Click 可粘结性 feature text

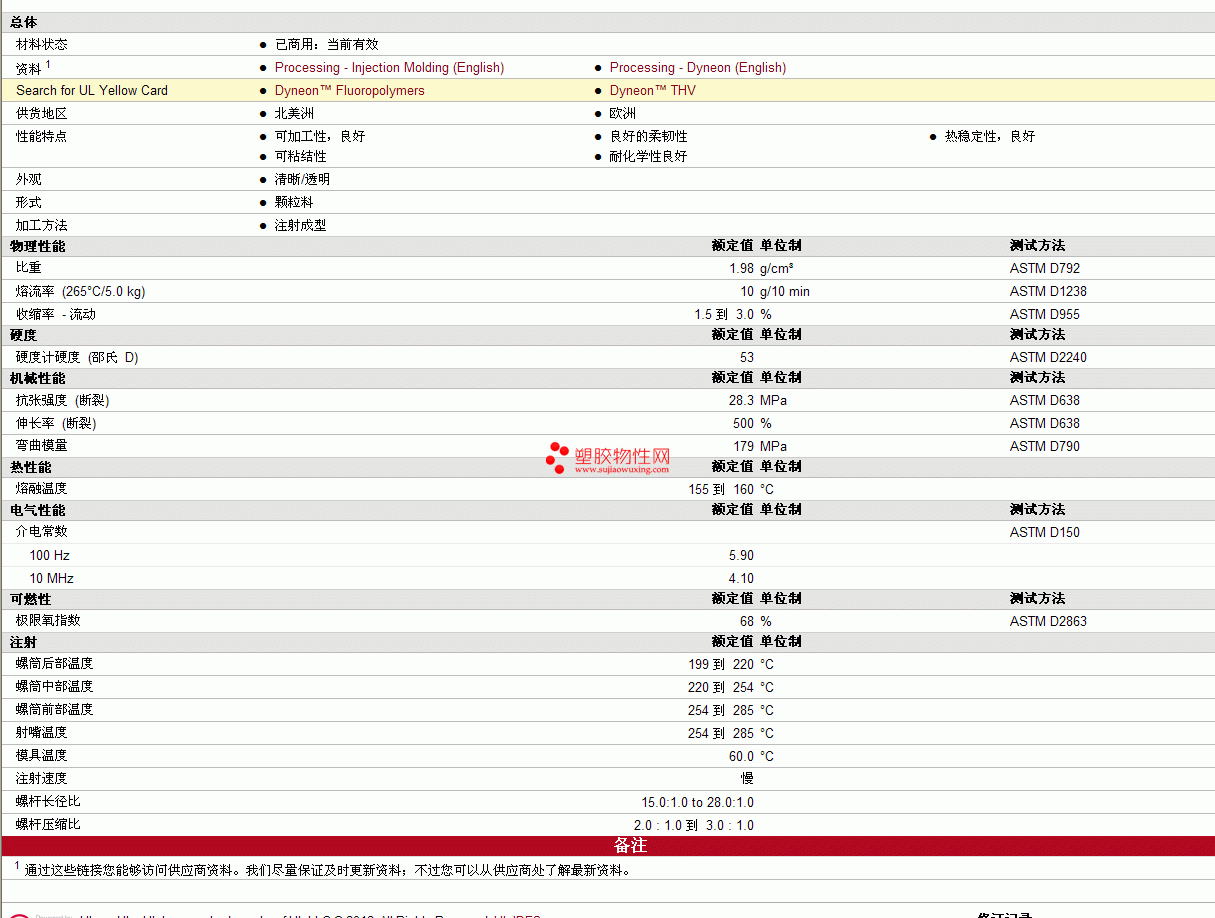[x=301, y=157]
